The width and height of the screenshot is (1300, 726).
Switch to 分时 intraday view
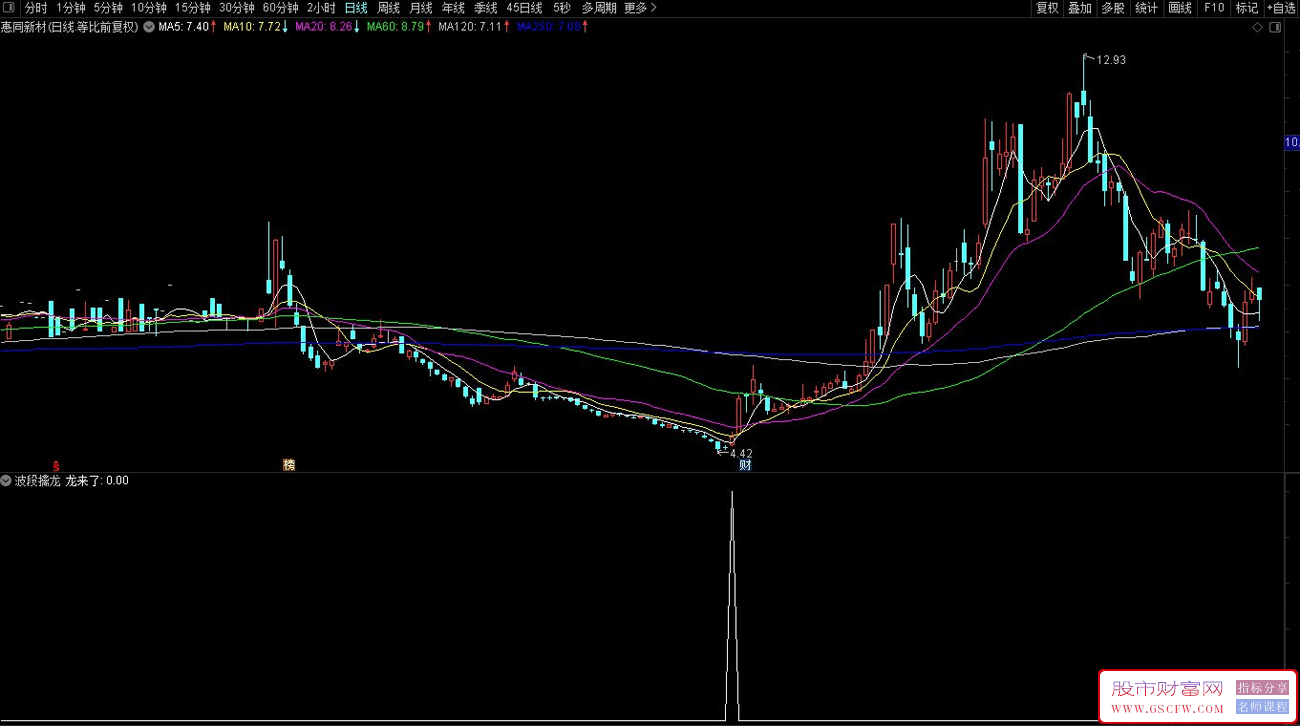tap(36, 8)
